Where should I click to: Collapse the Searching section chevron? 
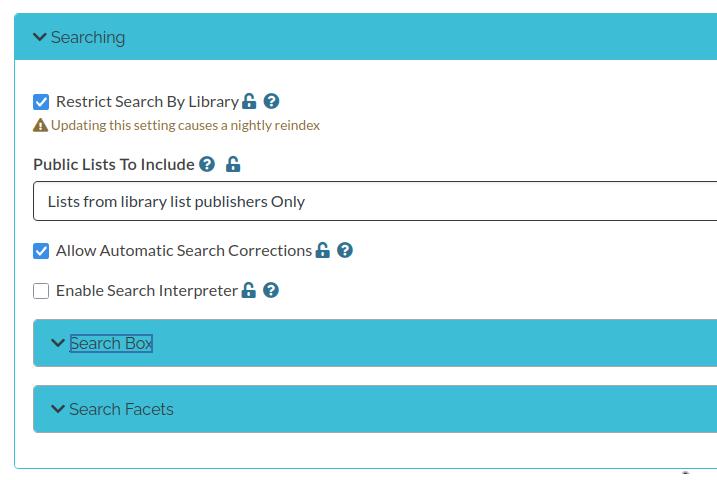[40, 37]
